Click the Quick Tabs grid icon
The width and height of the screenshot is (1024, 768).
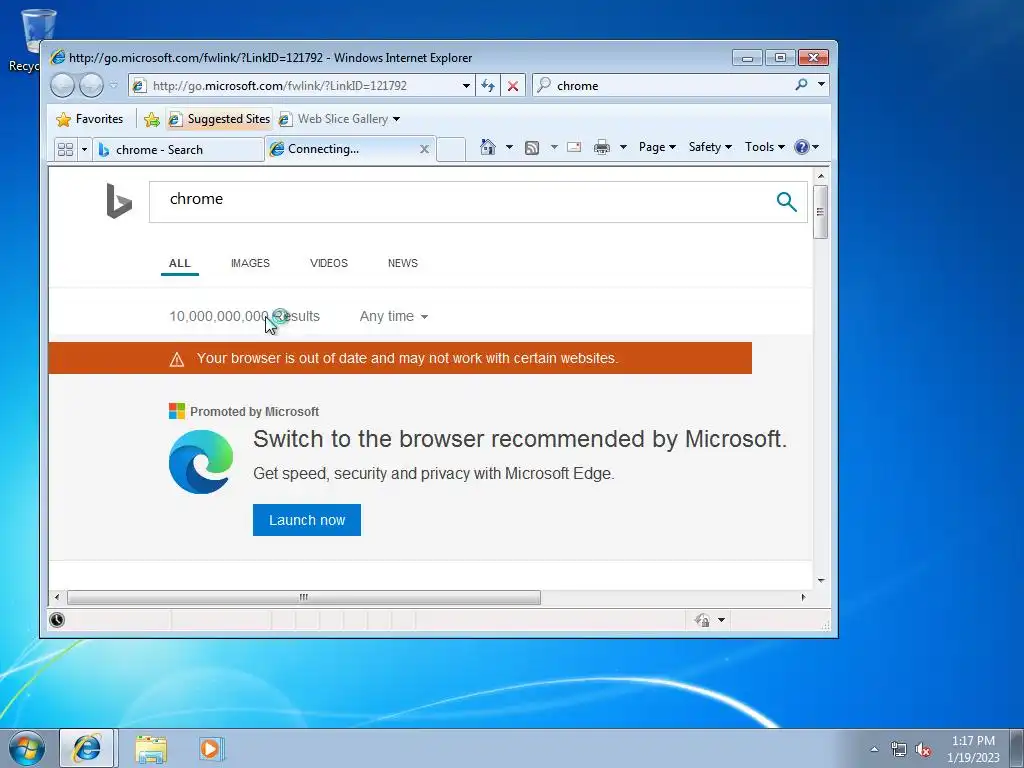coord(65,150)
